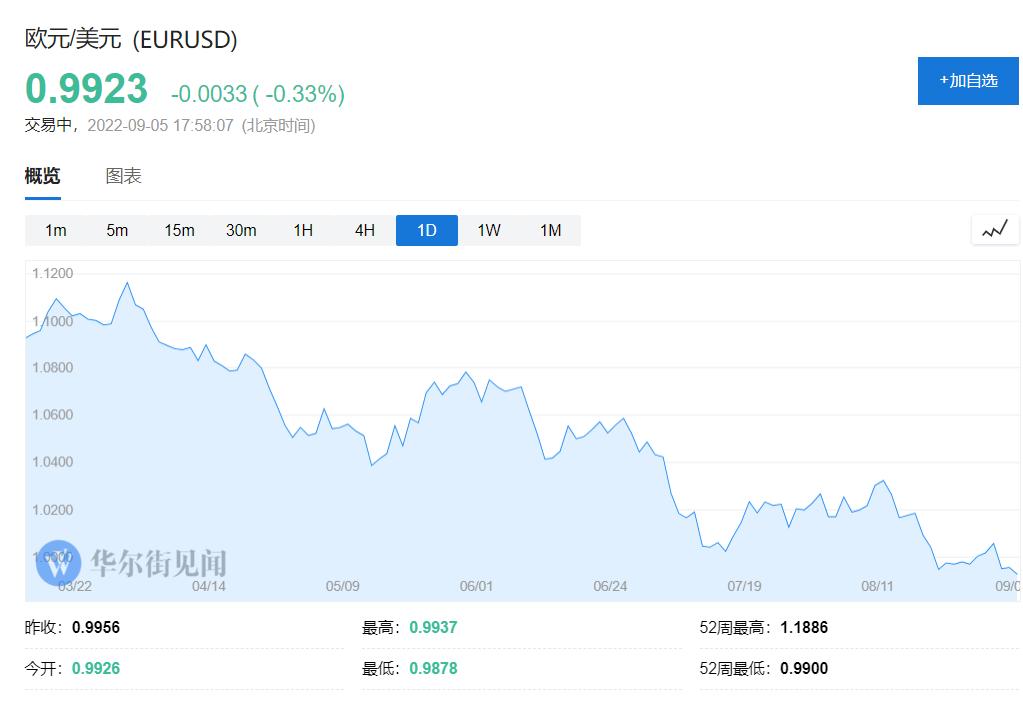Choose the 1M monthly timeframe

pos(551,230)
